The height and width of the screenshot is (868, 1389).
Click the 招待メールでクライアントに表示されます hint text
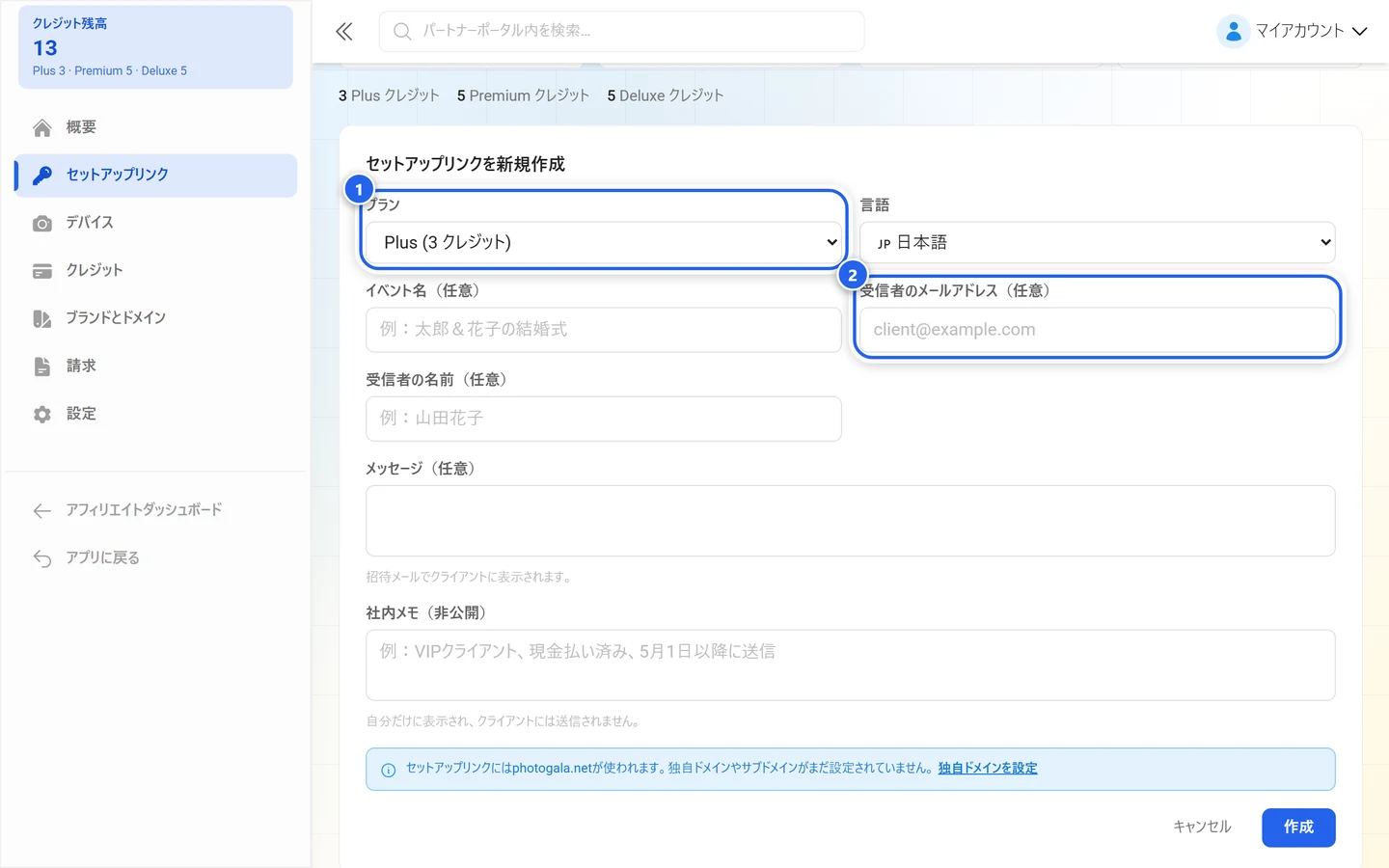click(471, 577)
